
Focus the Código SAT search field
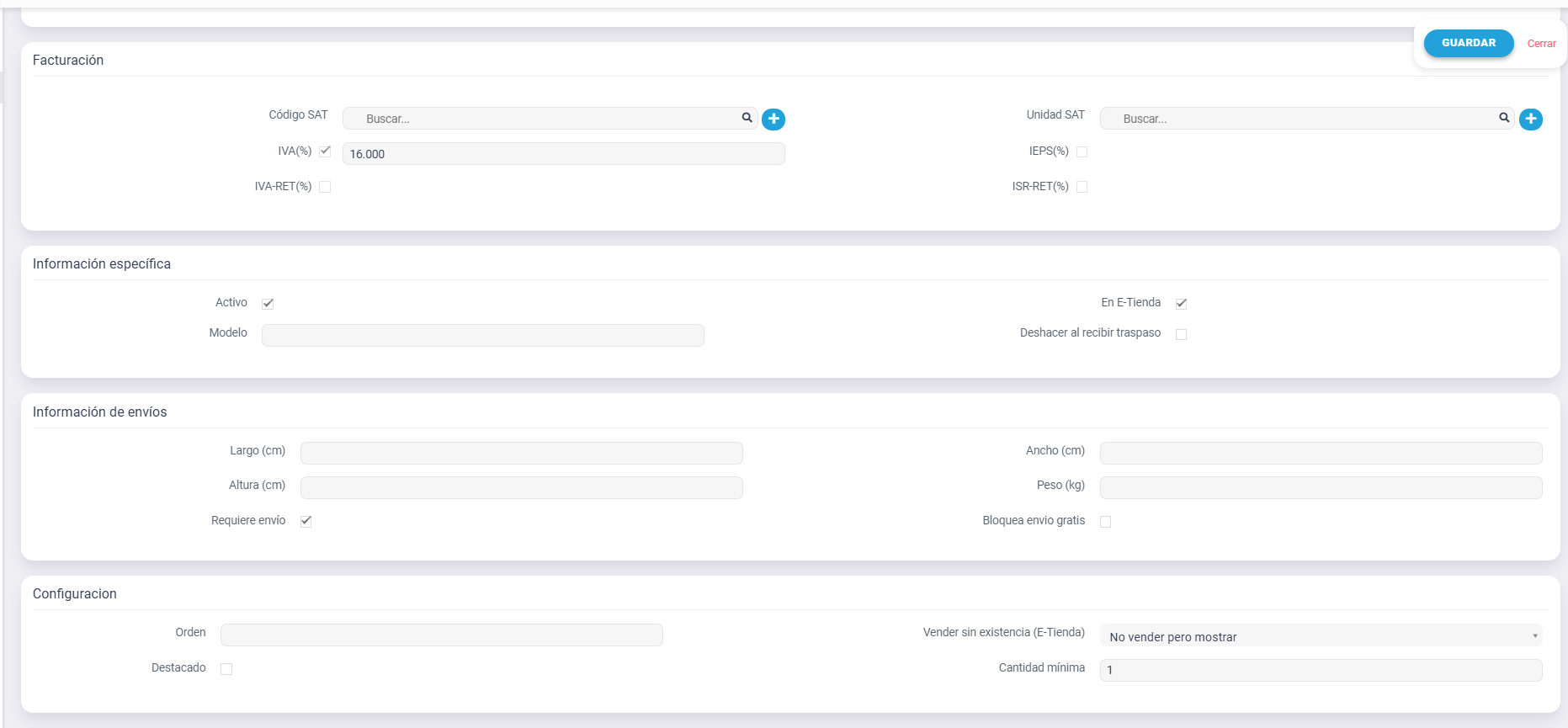tap(550, 119)
